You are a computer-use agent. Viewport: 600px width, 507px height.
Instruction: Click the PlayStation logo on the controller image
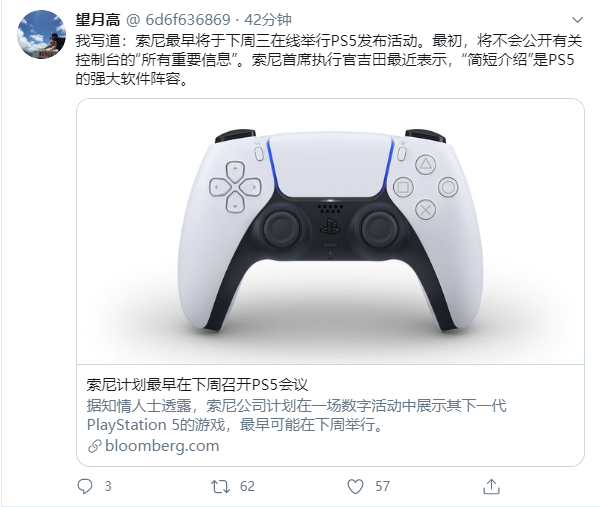(331, 226)
